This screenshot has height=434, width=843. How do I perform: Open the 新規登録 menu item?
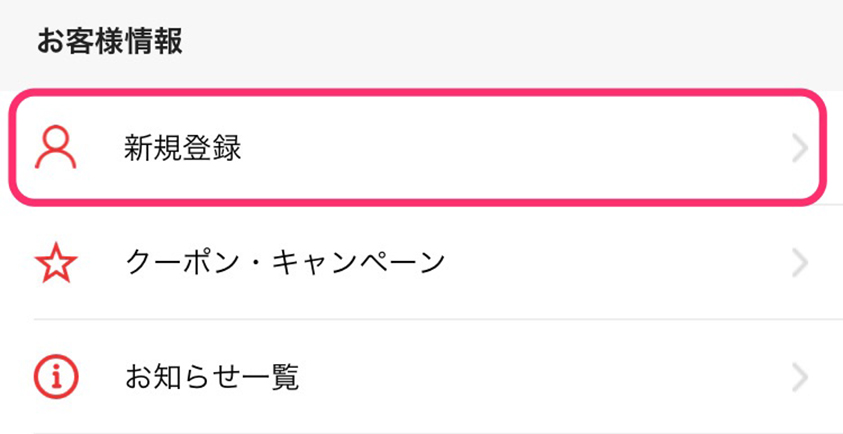417,147
